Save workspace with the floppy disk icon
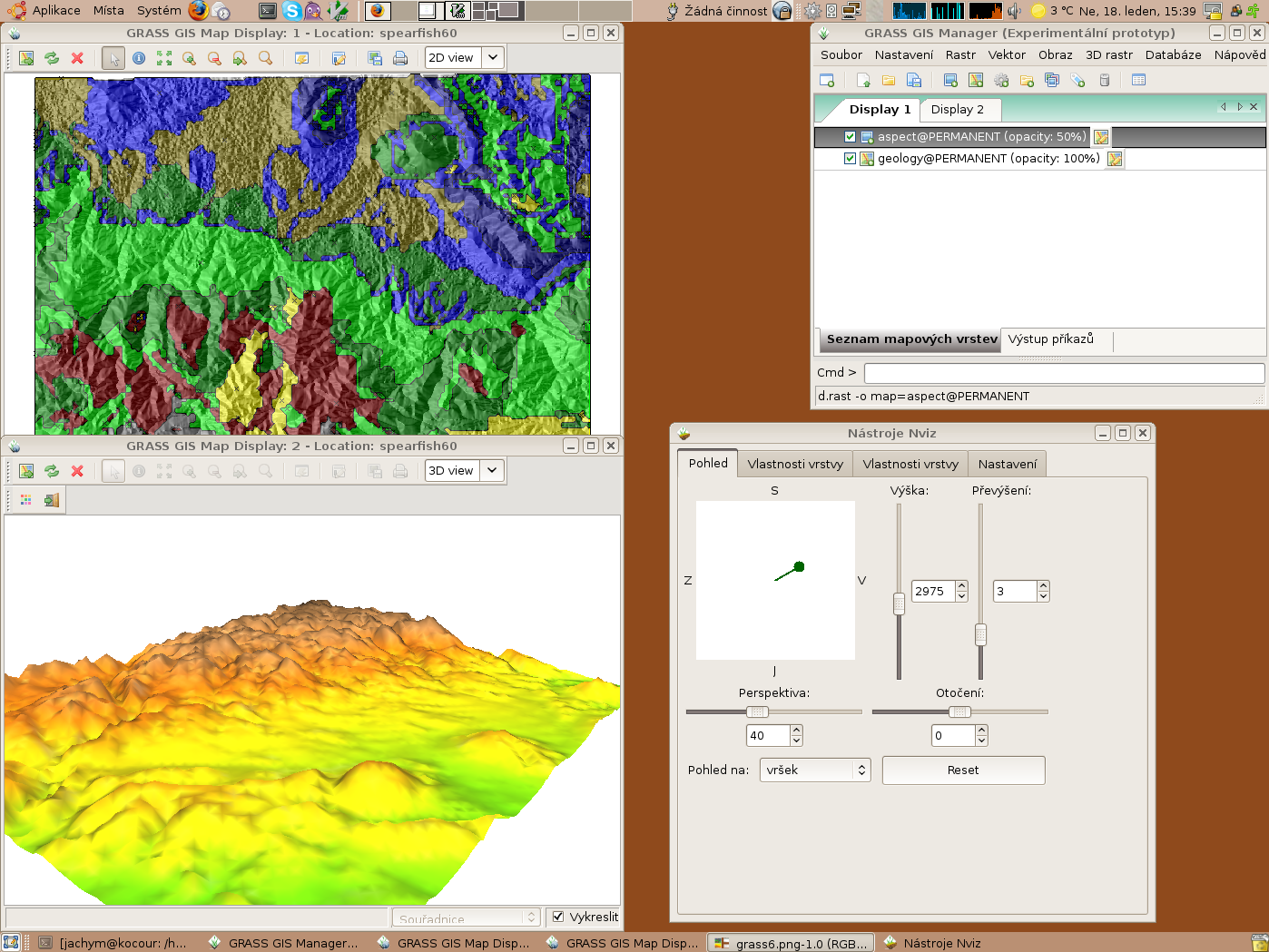Viewport: 1269px width, 952px height. (x=914, y=81)
